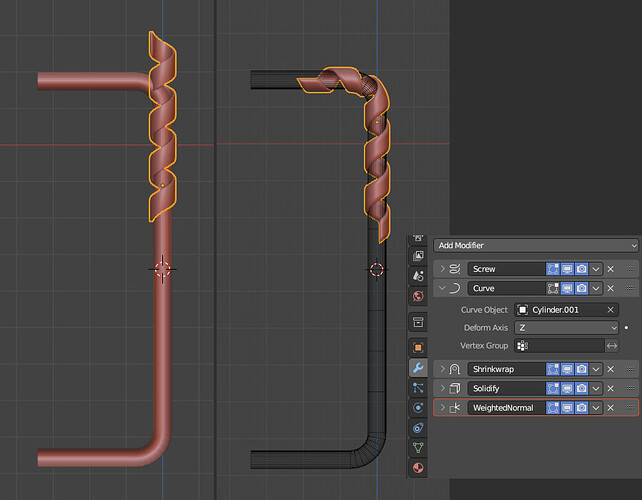Toggle Curve modifier viewport display
Viewport: 642px width, 500px height.
pos(567,288)
